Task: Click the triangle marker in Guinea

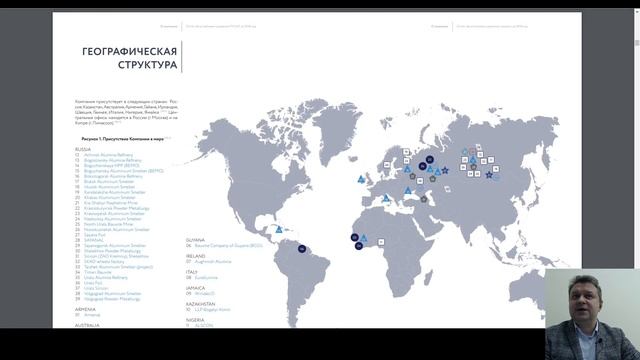Action: pos(363,238)
